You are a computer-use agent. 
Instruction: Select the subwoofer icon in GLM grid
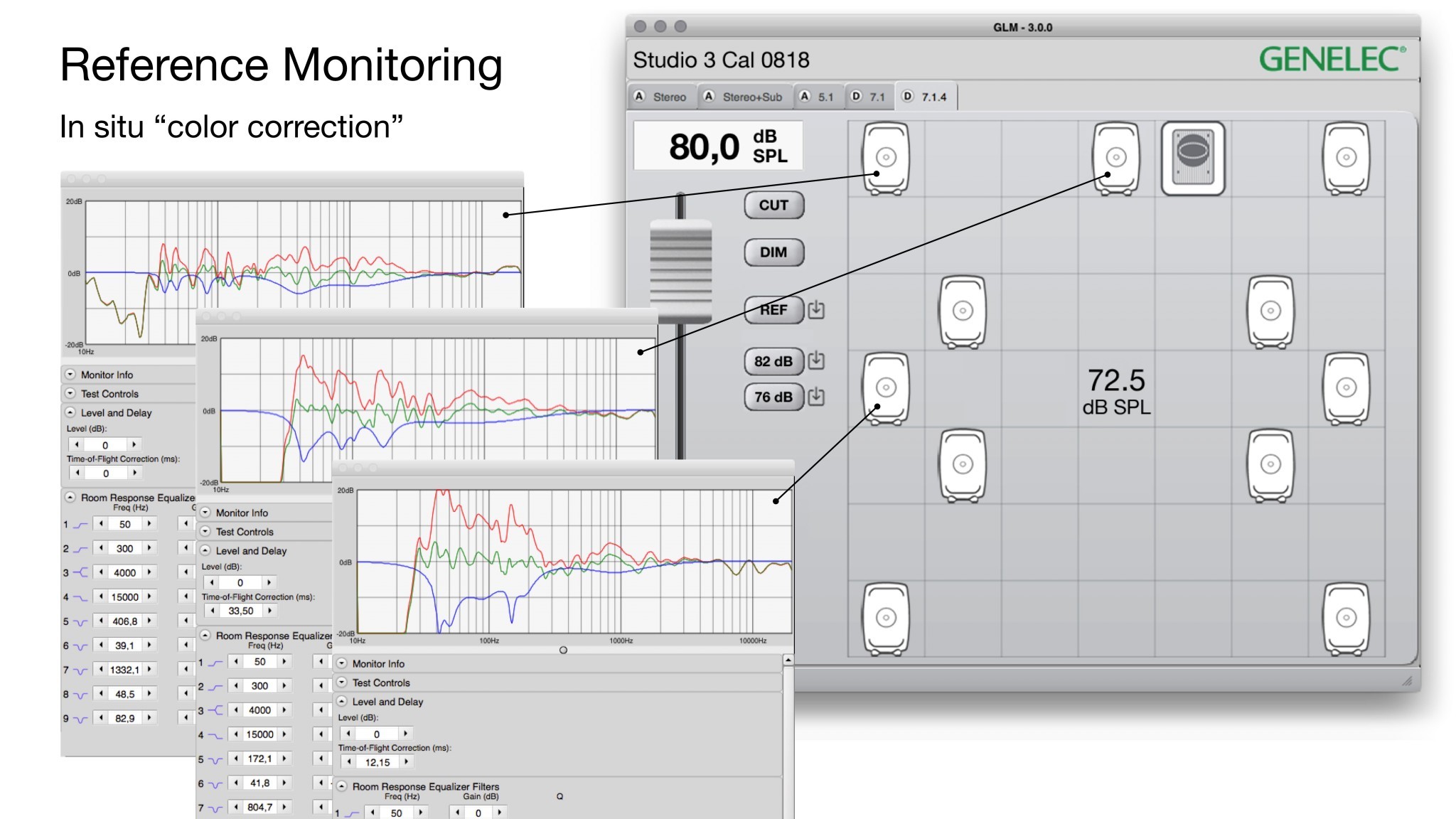click(1193, 158)
